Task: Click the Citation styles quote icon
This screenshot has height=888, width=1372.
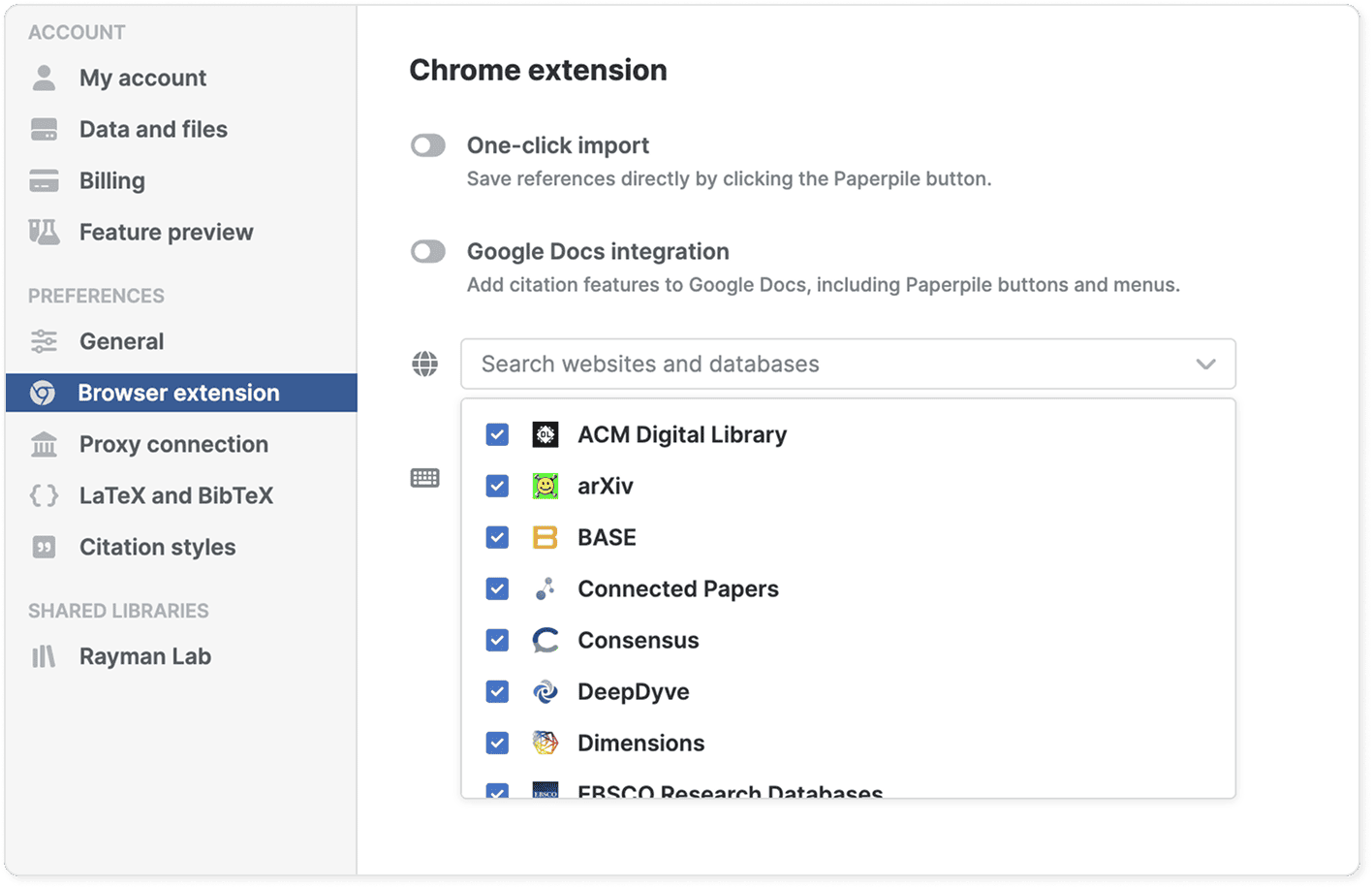Action: coord(44,547)
